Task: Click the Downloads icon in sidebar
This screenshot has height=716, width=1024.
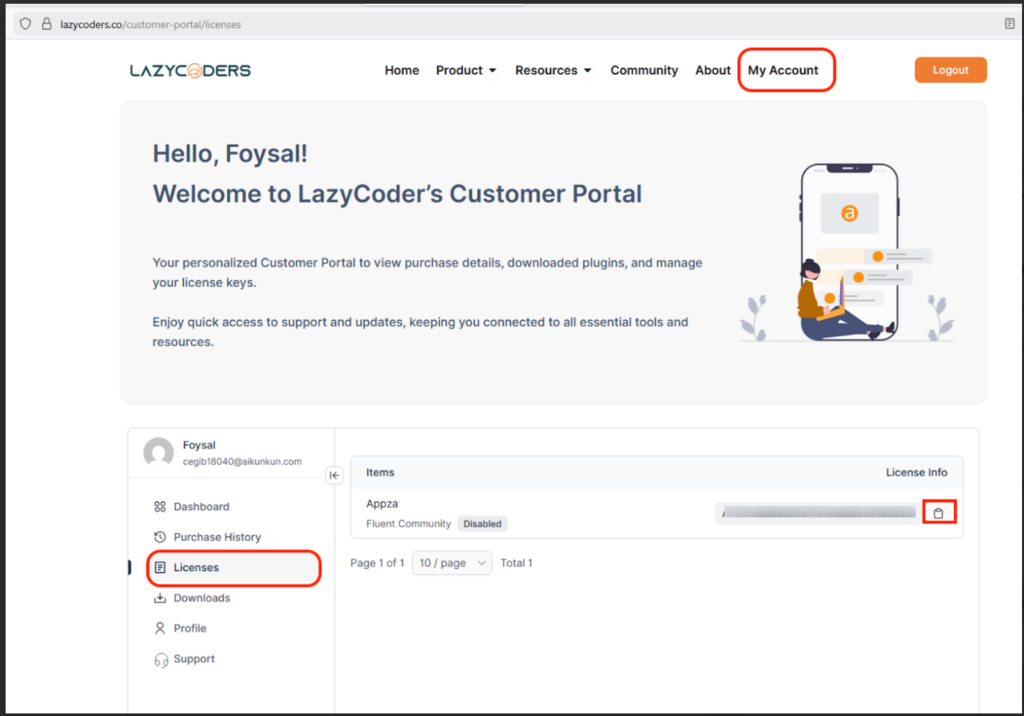Action: (160, 598)
